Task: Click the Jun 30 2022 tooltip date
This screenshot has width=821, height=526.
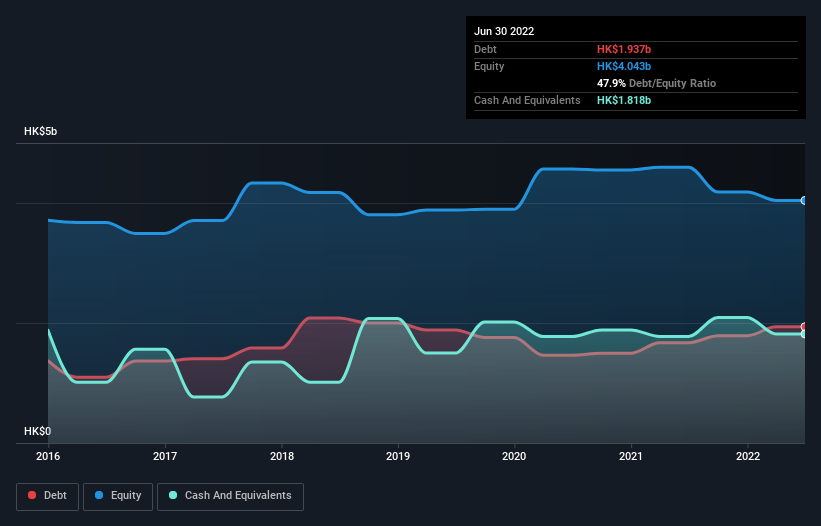Action: pyautogui.click(x=504, y=31)
